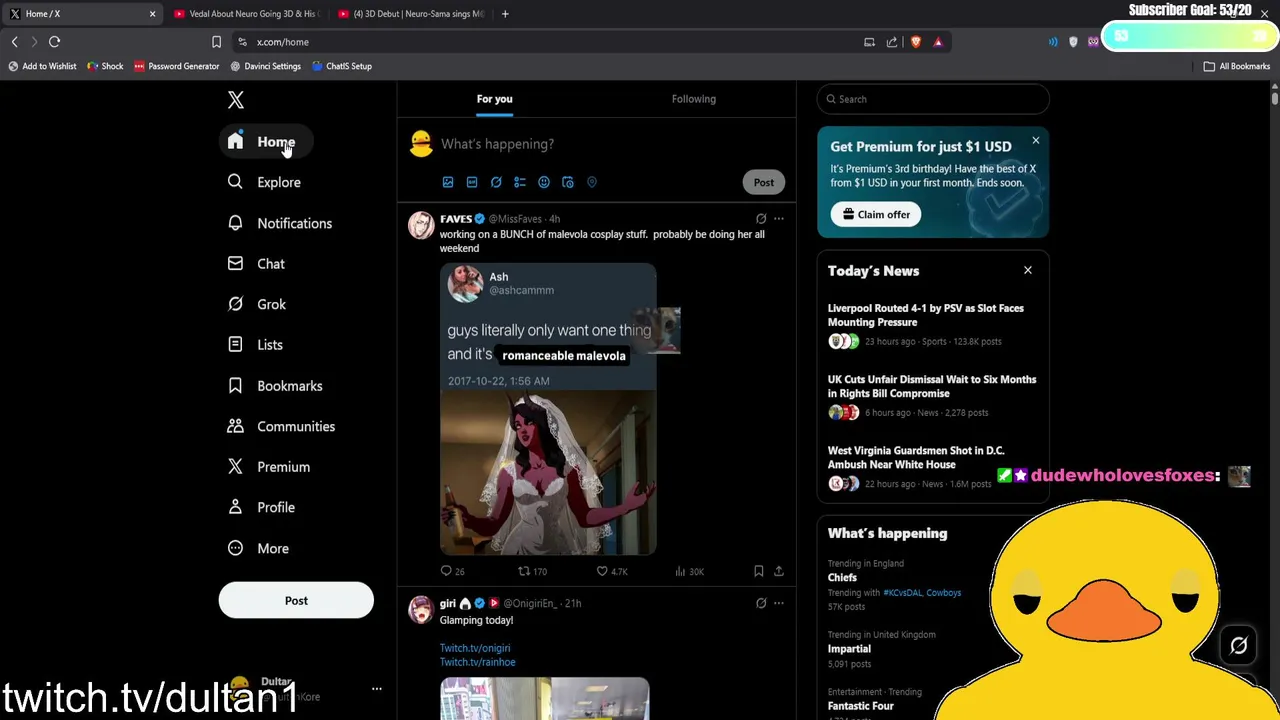1280x720 pixels.
Task: Tag location in composer
Action: 592,182
